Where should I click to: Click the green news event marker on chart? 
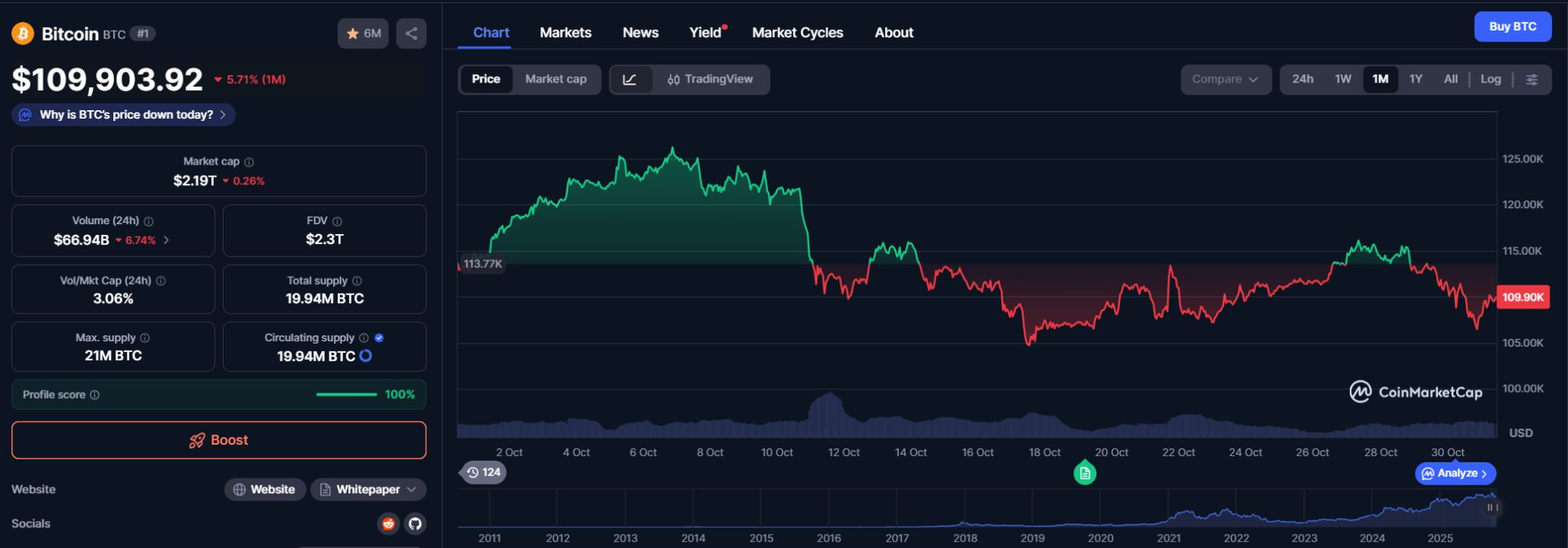(x=1084, y=474)
